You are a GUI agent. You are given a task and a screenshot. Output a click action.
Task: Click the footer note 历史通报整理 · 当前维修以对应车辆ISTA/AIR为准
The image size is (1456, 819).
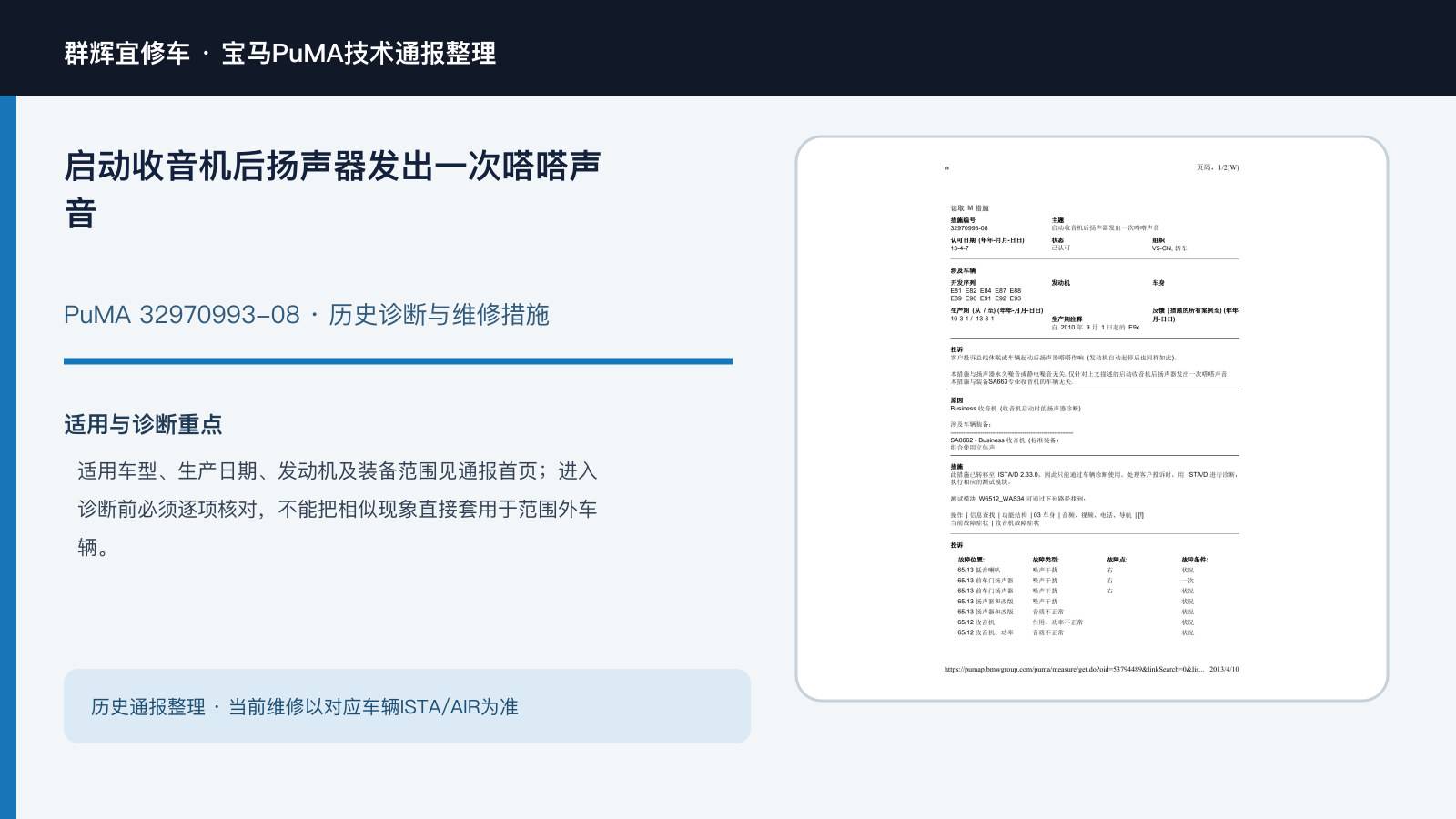(x=304, y=707)
